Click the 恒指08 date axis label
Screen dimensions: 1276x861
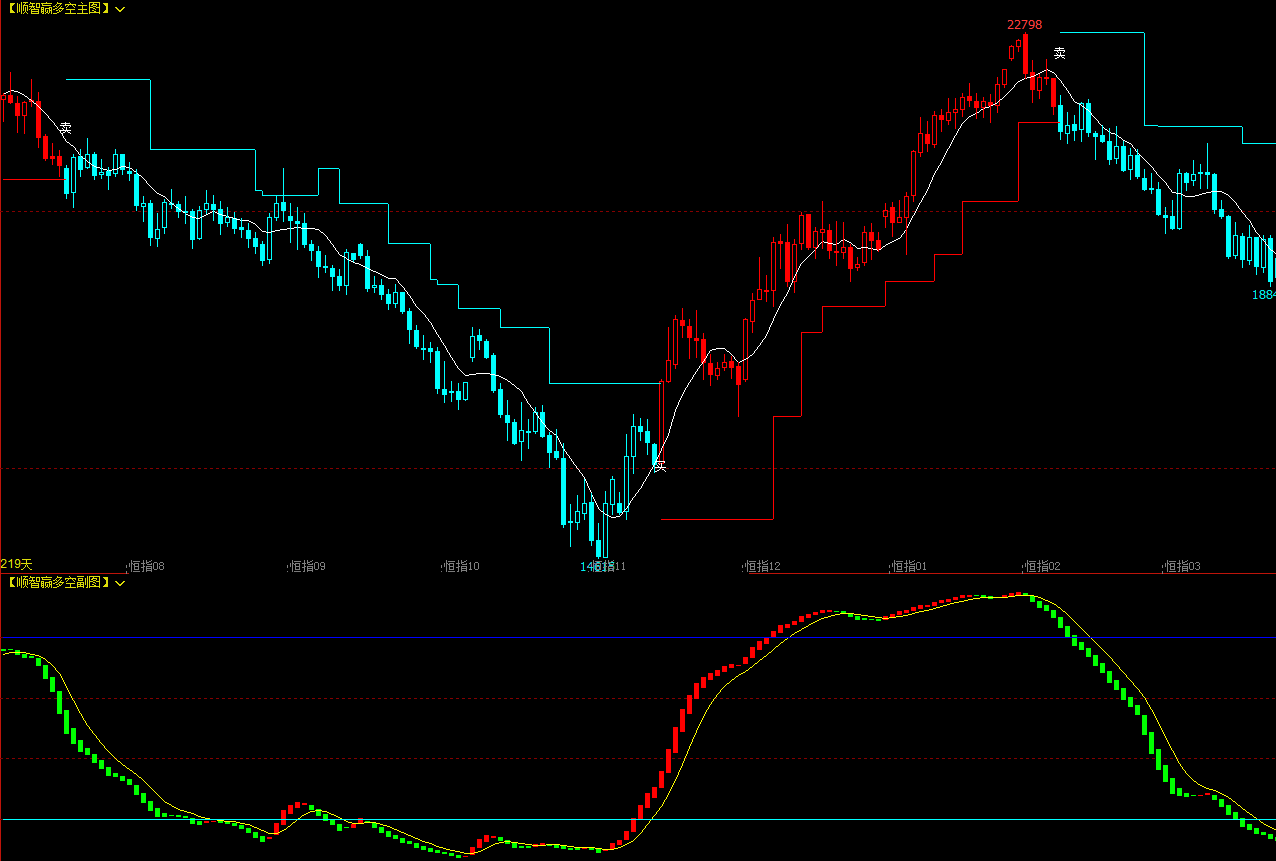tap(148, 566)
